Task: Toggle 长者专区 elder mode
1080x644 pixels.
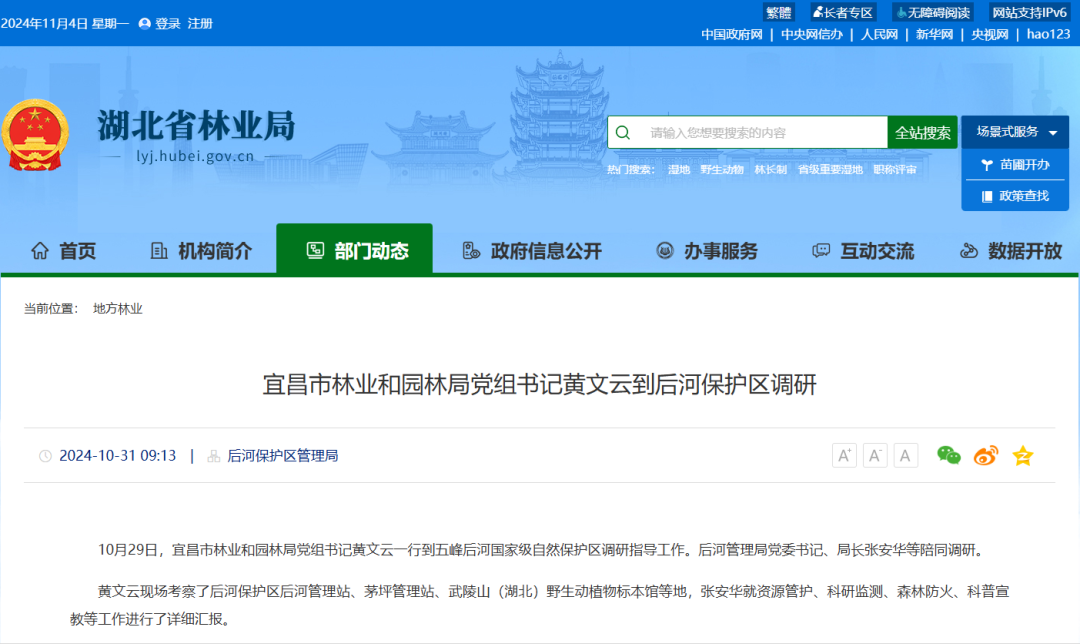Action: coord(843,12)
